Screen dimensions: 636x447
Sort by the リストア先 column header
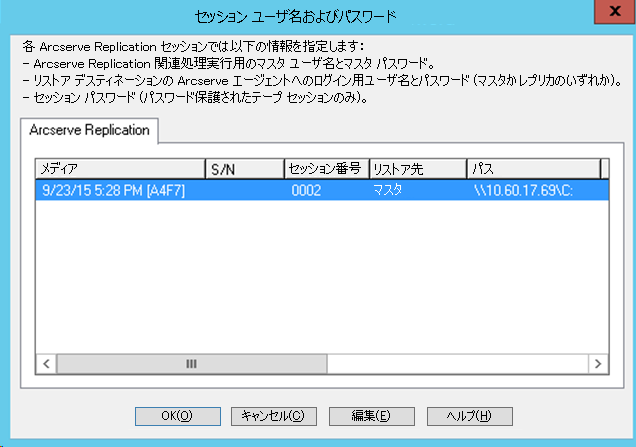pyautogui.click(x=418, y=169)
